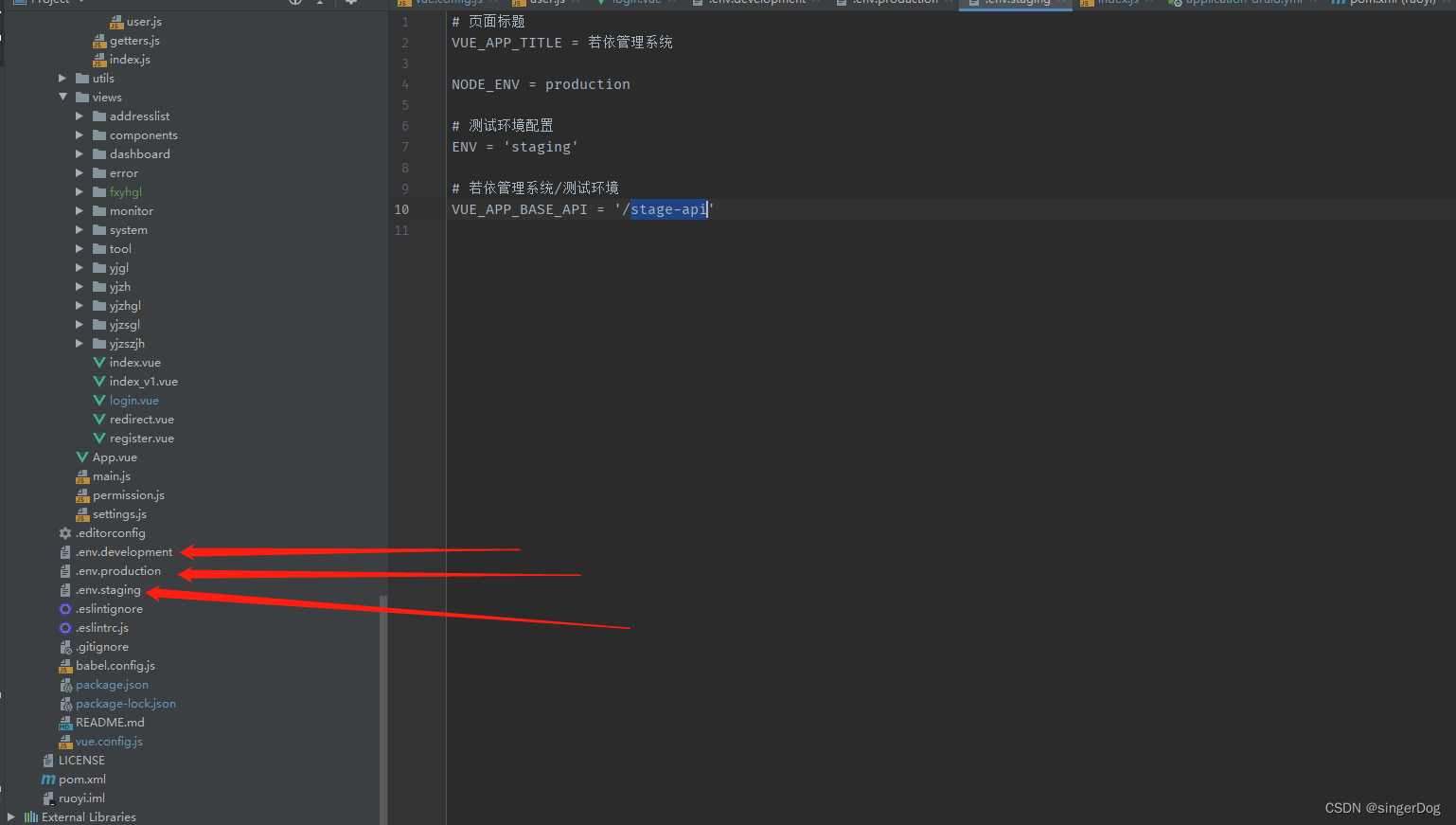Select the yjzsgl folder name
Screen dimensions: 1456x825
125,325
